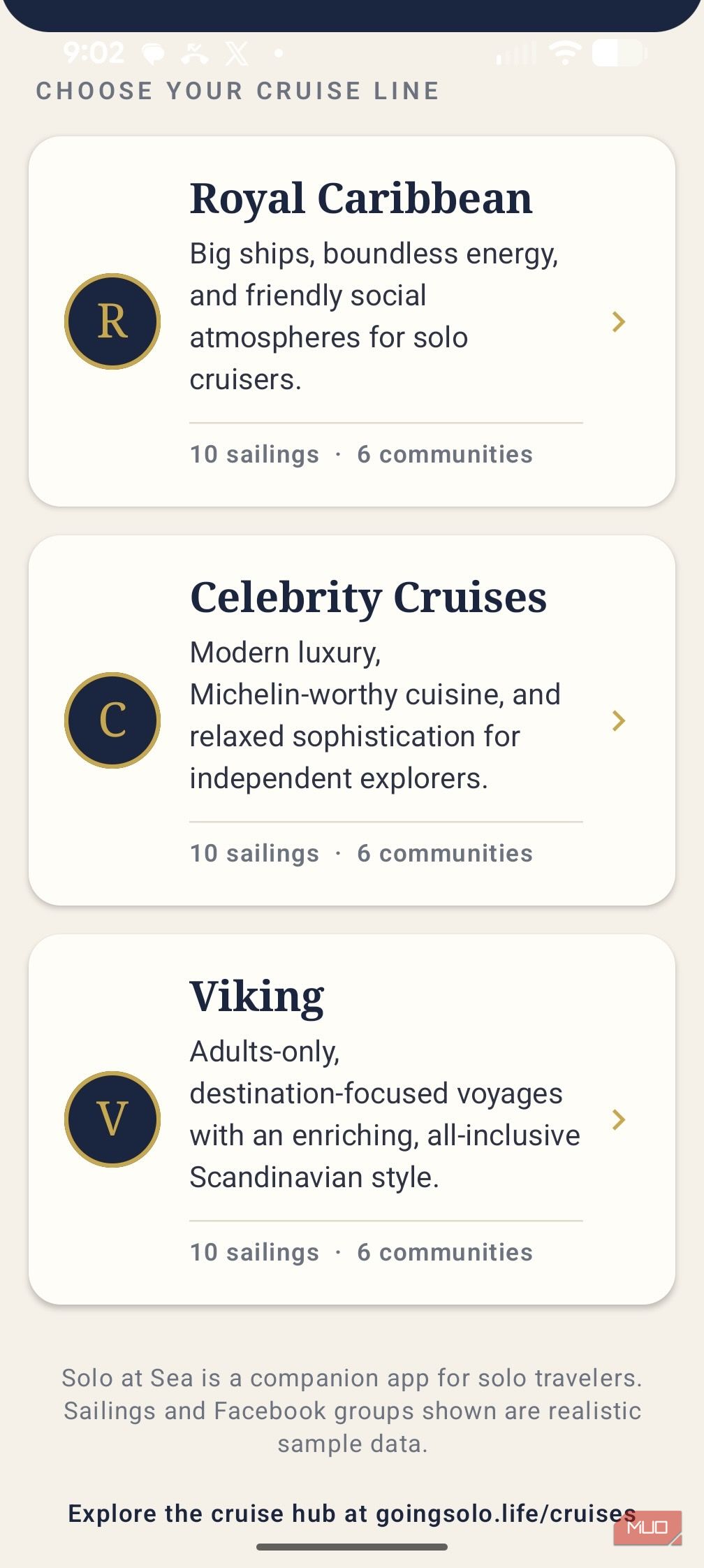Tap the X app status bar icon
The height and width of the screenshot is (1568, 704).
click(x=237, y=53)
